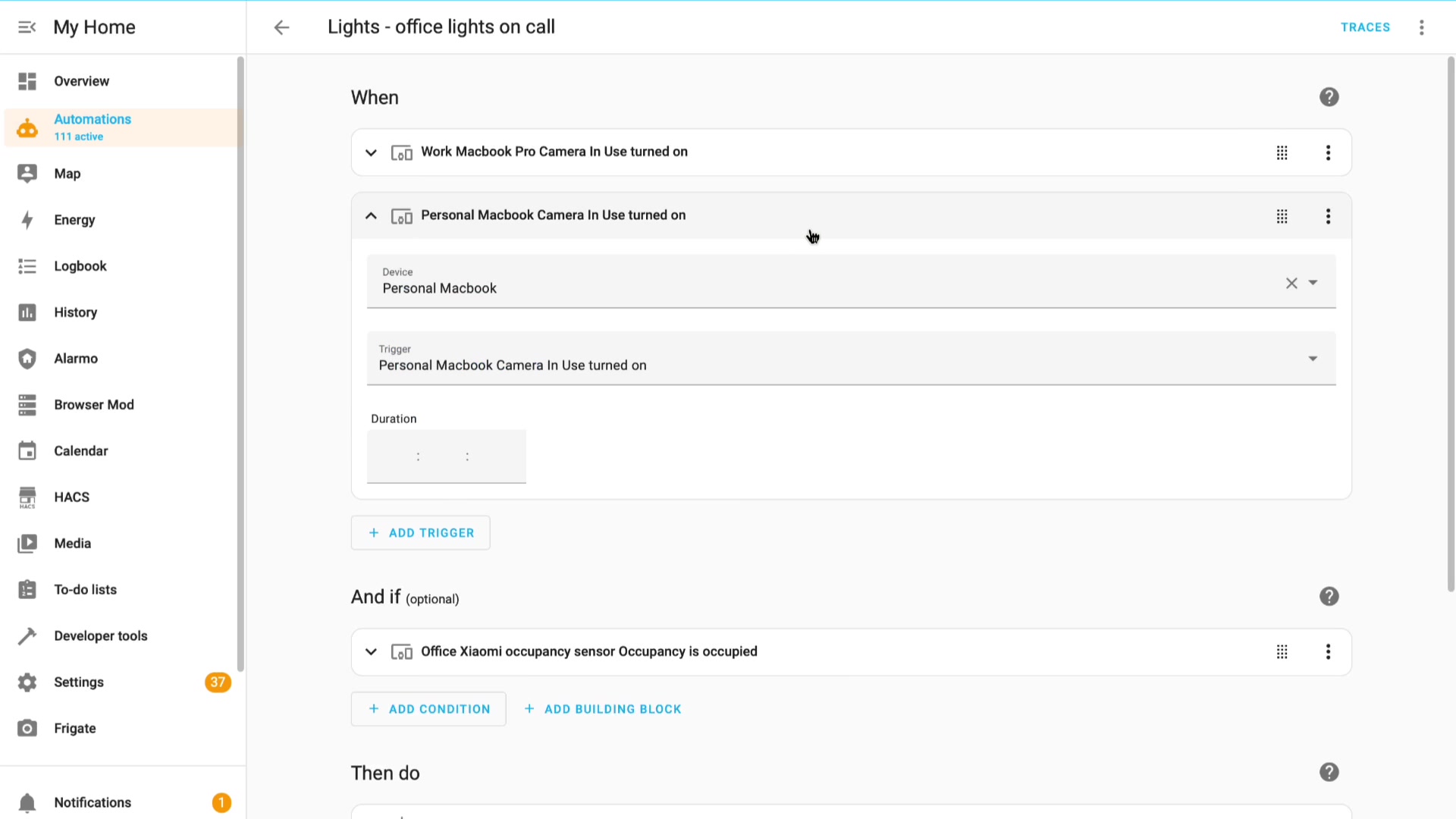Open the Trigger type dropdown
The height and width of the screenshot is (819, 1456).
1313,359
